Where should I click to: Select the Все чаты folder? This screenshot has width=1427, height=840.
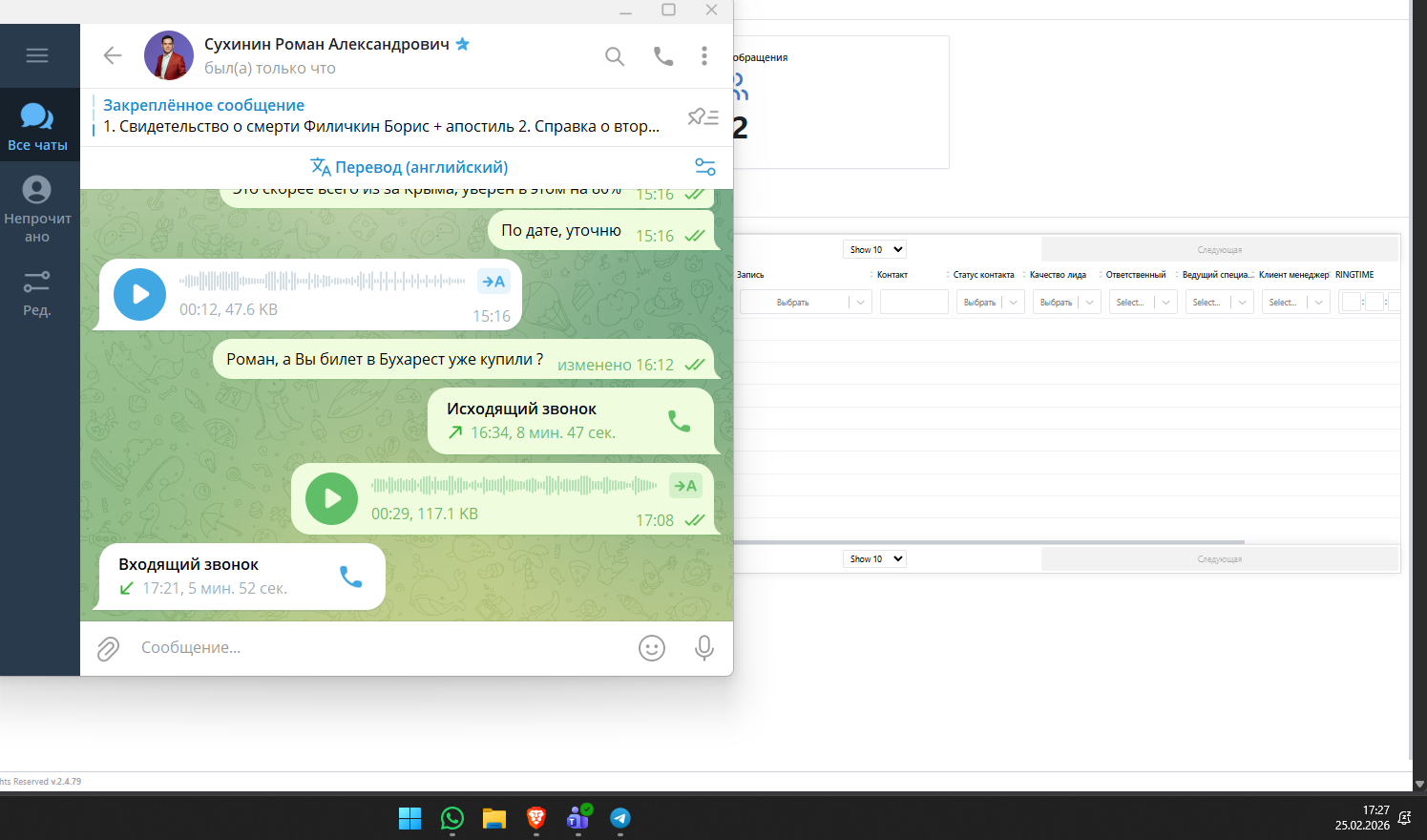coord(37,126)
